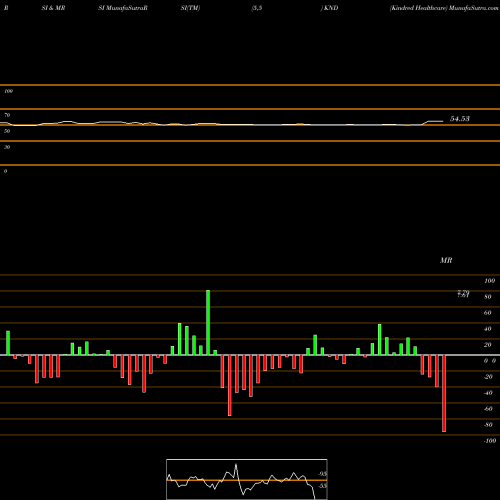Click the 0 label on RSI axis
500x500 pixels.
pos(5,171)
